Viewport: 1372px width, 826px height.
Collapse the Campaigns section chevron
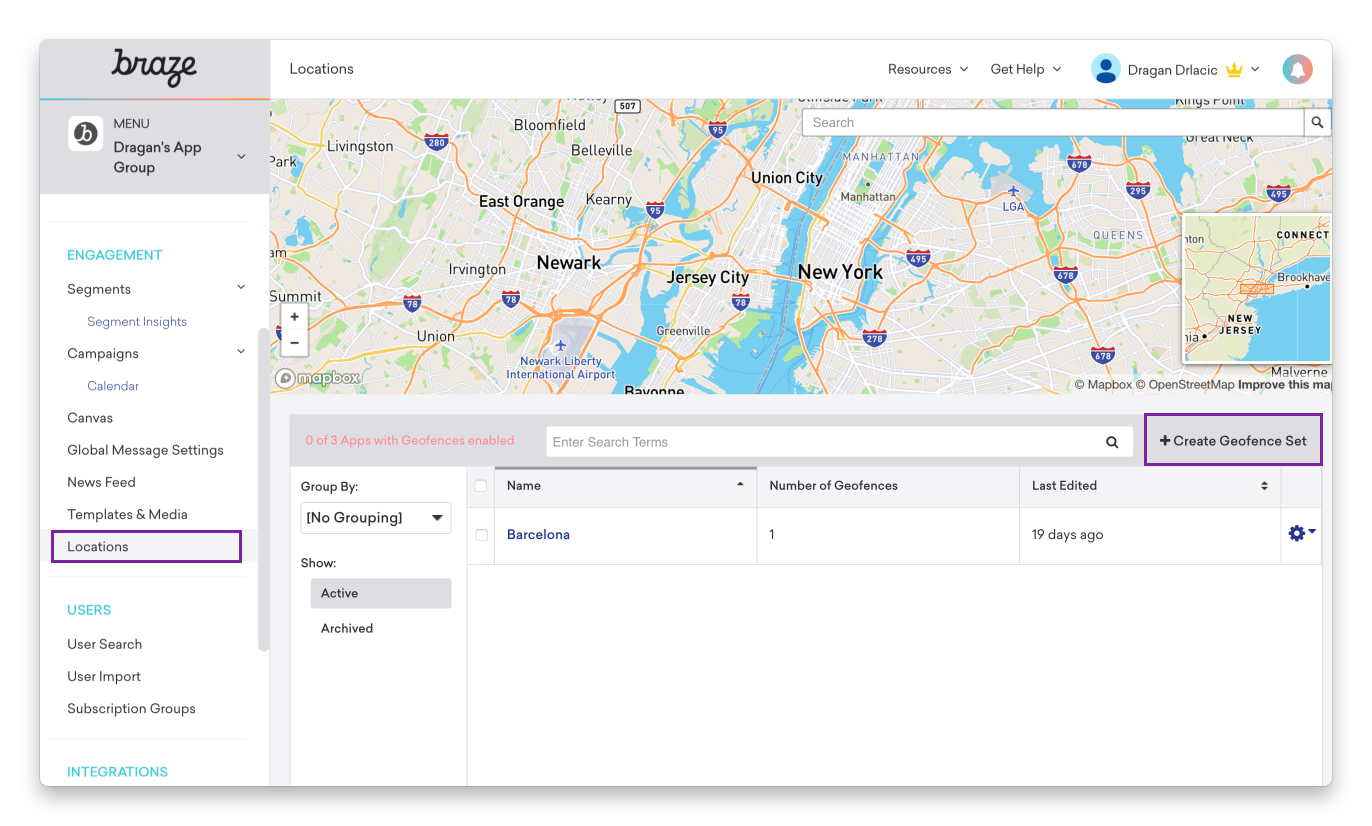tap(241, 352)
